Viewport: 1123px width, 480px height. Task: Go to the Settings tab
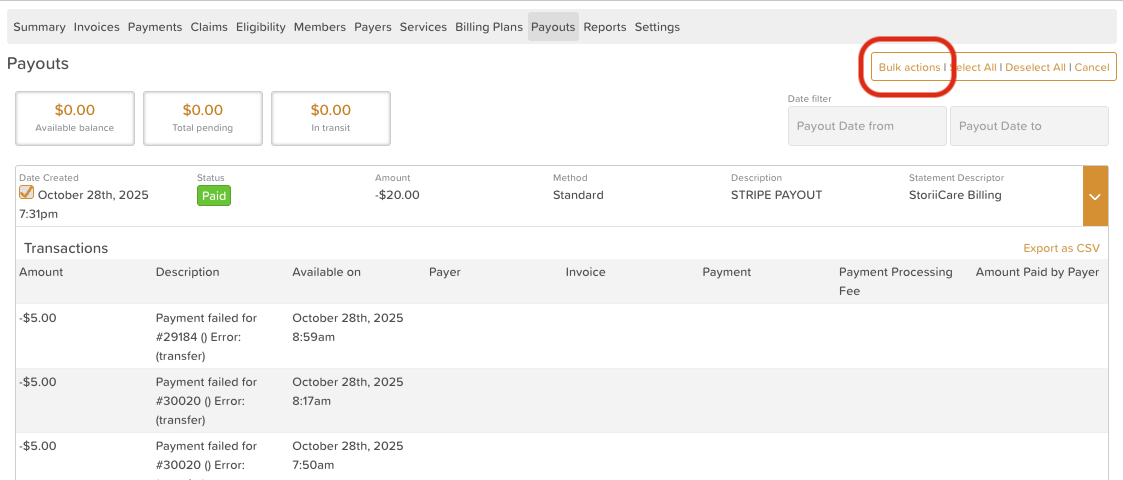657,27
